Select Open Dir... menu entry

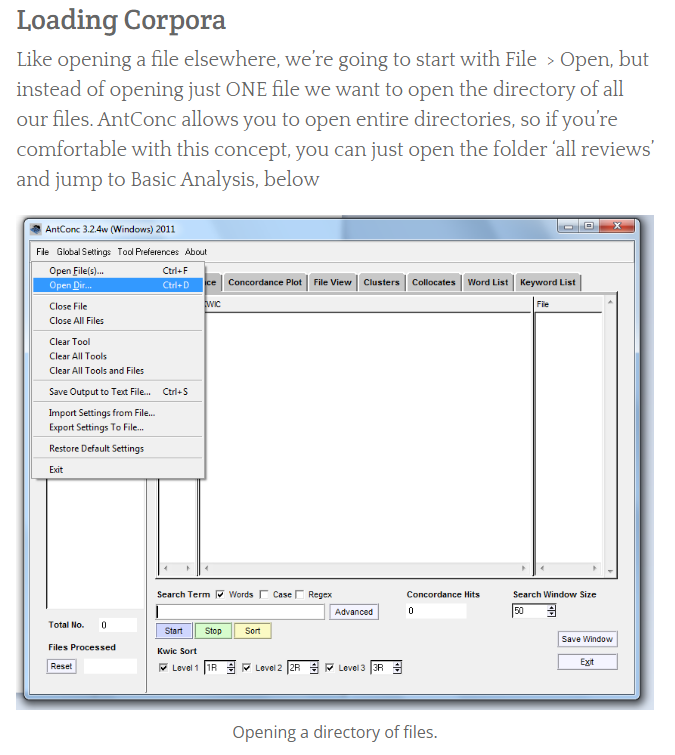point(118,285)
